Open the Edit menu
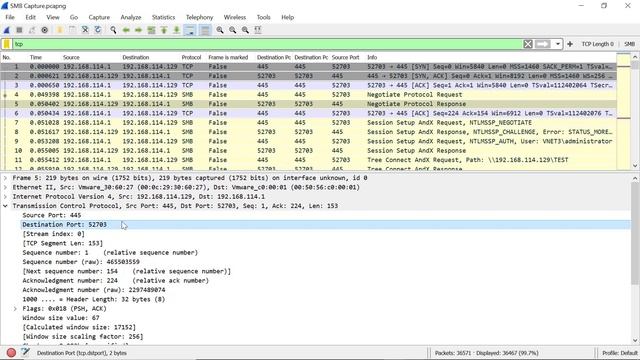Image resolution: width=640 pixels, height=360 pixels. click(30, 17)
